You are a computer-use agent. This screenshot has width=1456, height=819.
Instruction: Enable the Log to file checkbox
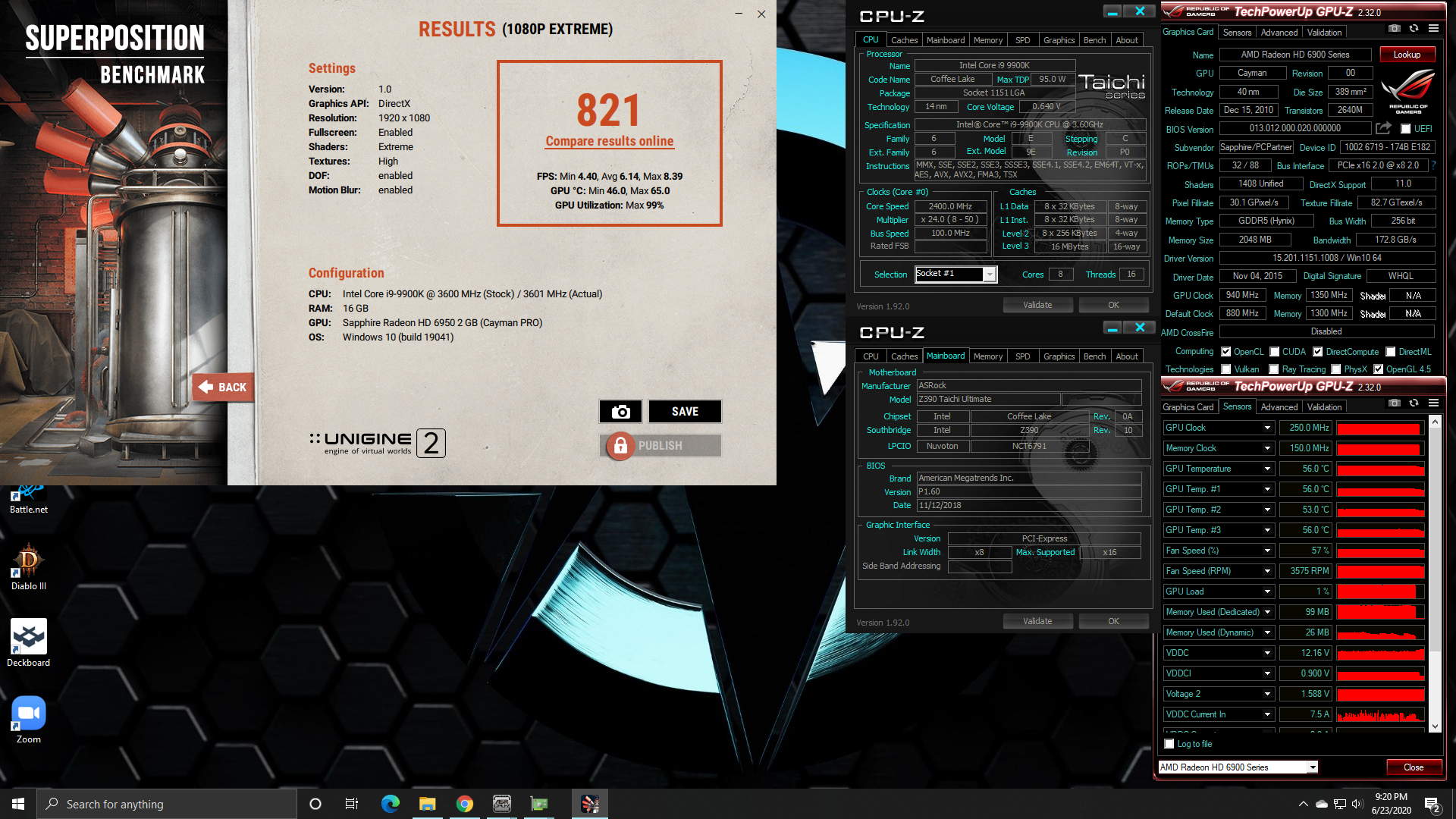[1169, 744]
